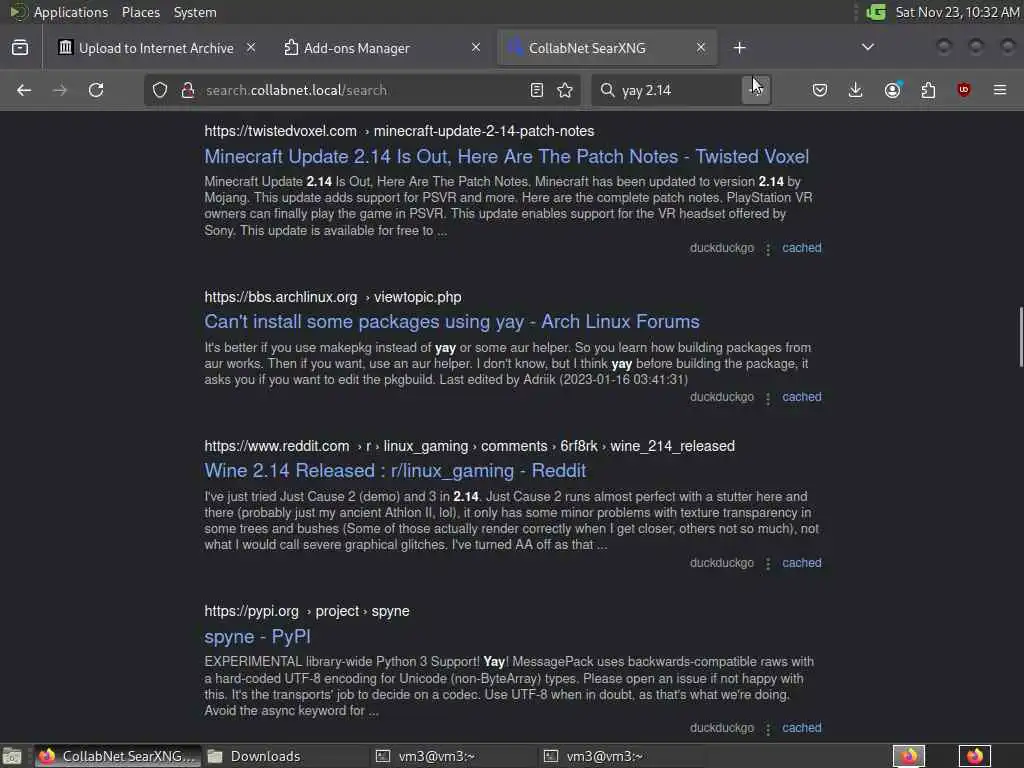This screenshot has height=768, width=1024.
Task: Open a new tab with plus button
Action: 739,48
